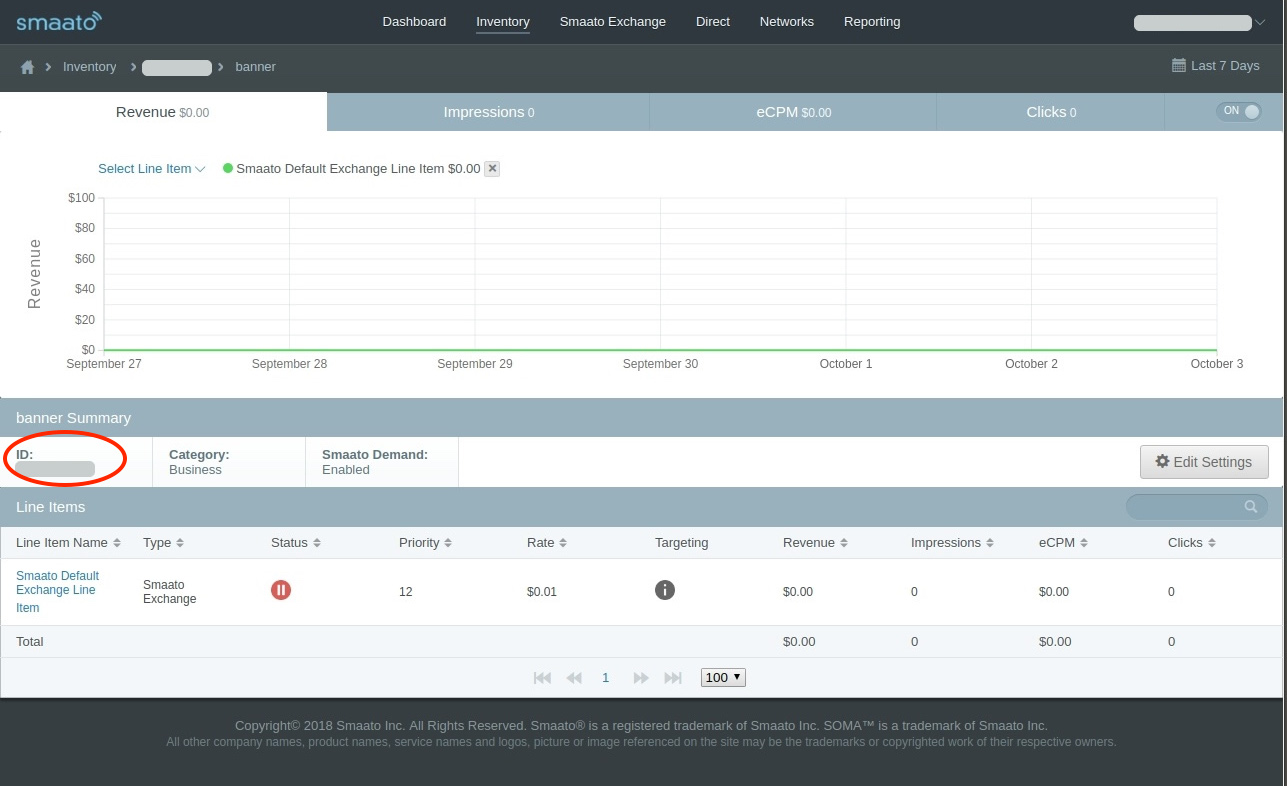
Task: Open the rows per page dropdown
Action: pyautogui.click(x=723, y=678)
